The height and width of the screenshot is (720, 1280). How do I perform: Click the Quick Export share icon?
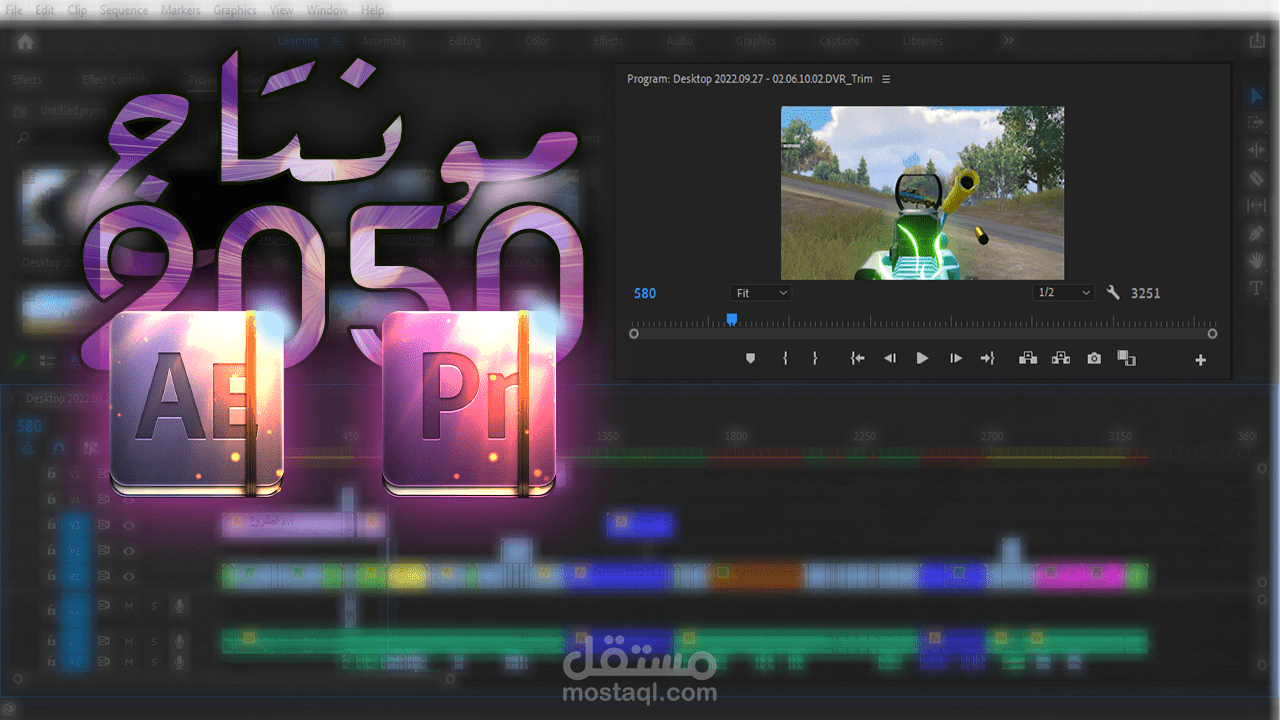1256,41
